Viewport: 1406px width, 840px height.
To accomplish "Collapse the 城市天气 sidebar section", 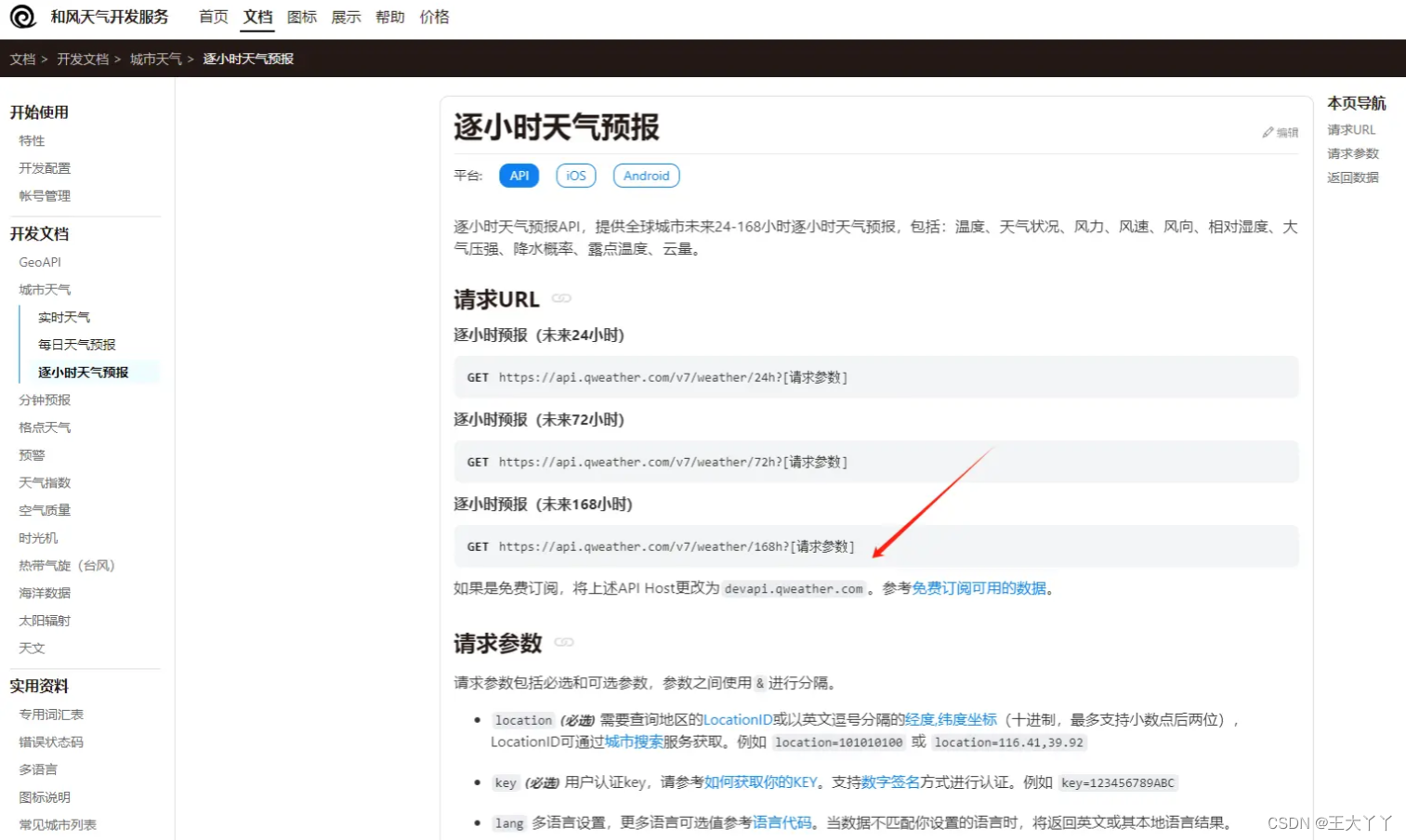I will coord(45,290).
